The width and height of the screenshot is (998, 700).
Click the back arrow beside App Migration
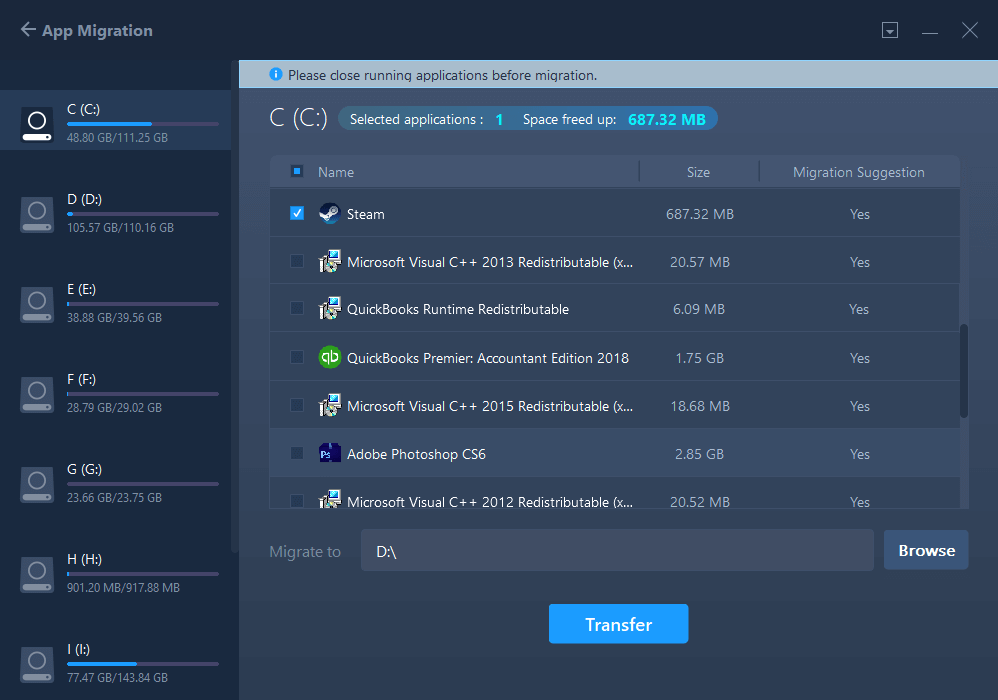(28, 30)
